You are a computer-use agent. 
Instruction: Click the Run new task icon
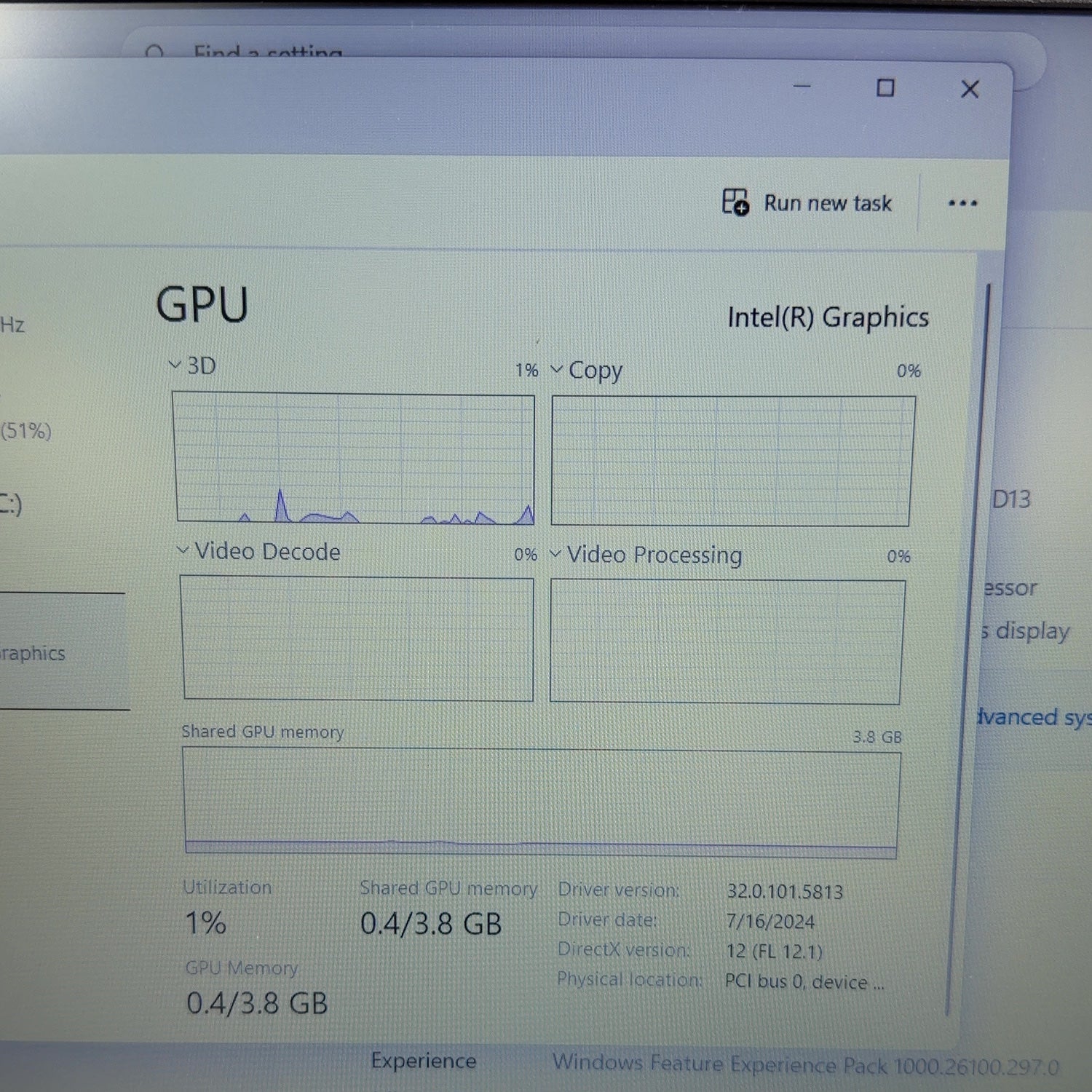tap(735, 202)
